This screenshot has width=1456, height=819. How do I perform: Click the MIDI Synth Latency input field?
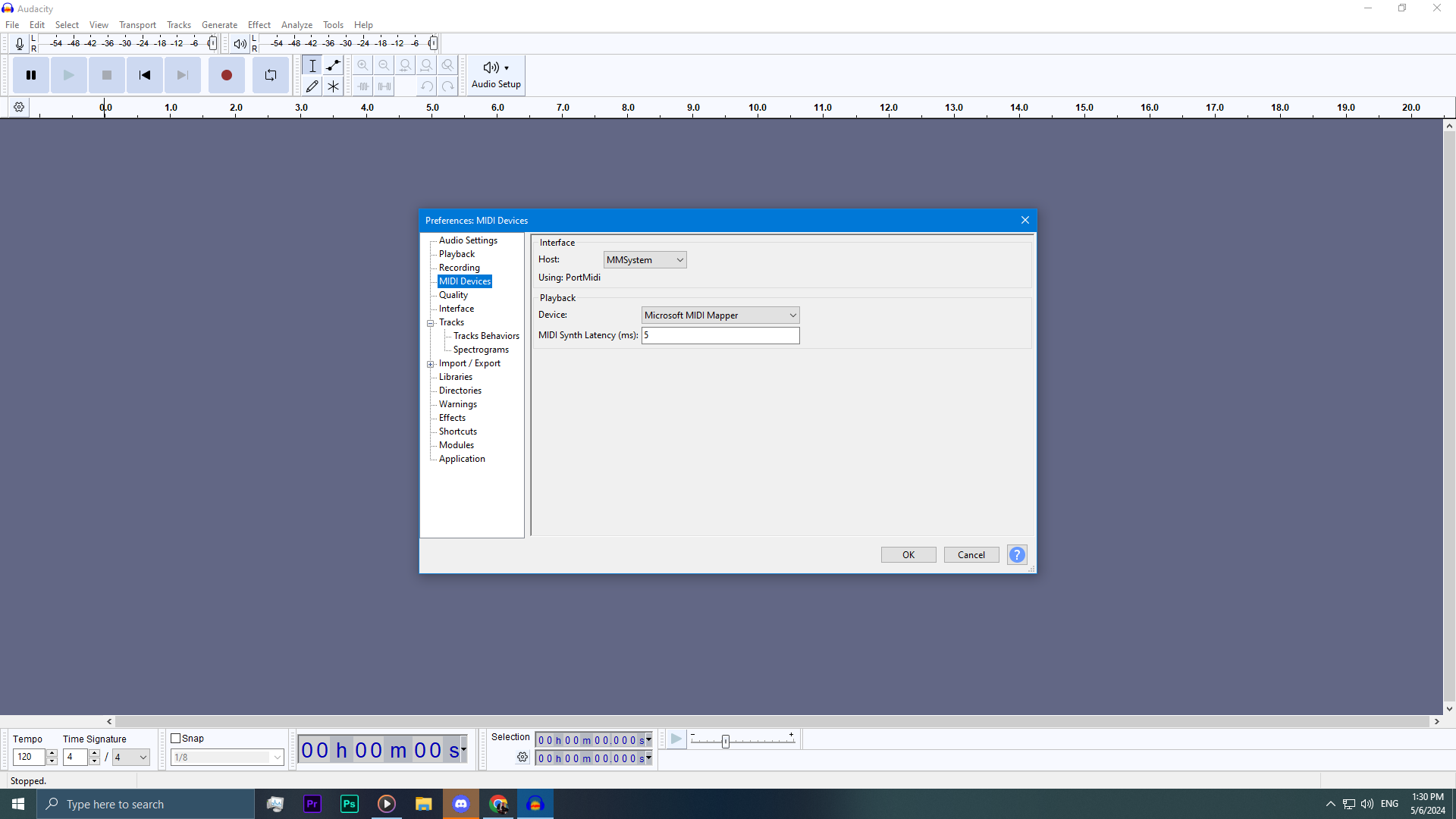tap(720, 335)
